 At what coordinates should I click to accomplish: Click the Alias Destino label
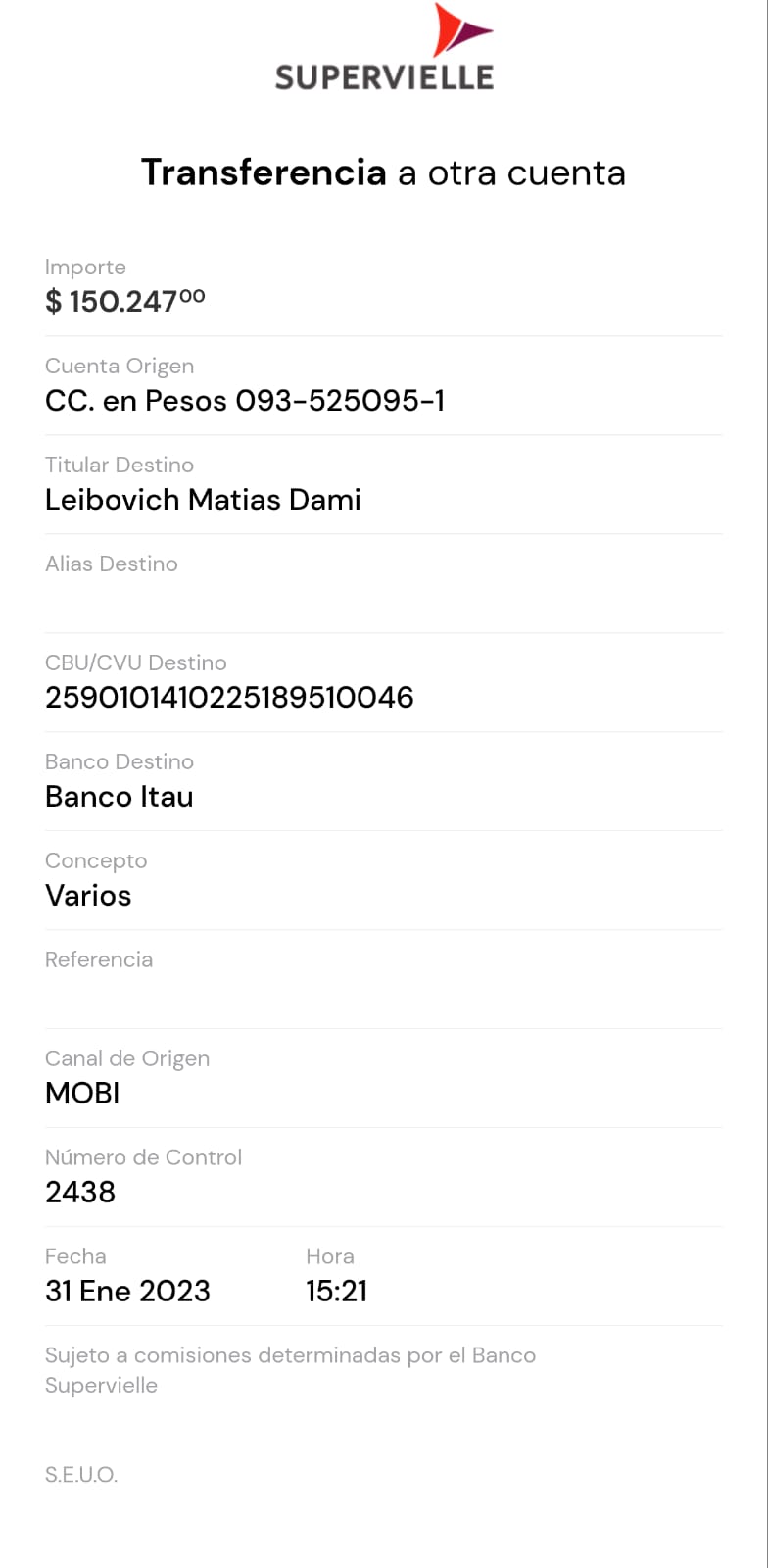pos(112,563)
